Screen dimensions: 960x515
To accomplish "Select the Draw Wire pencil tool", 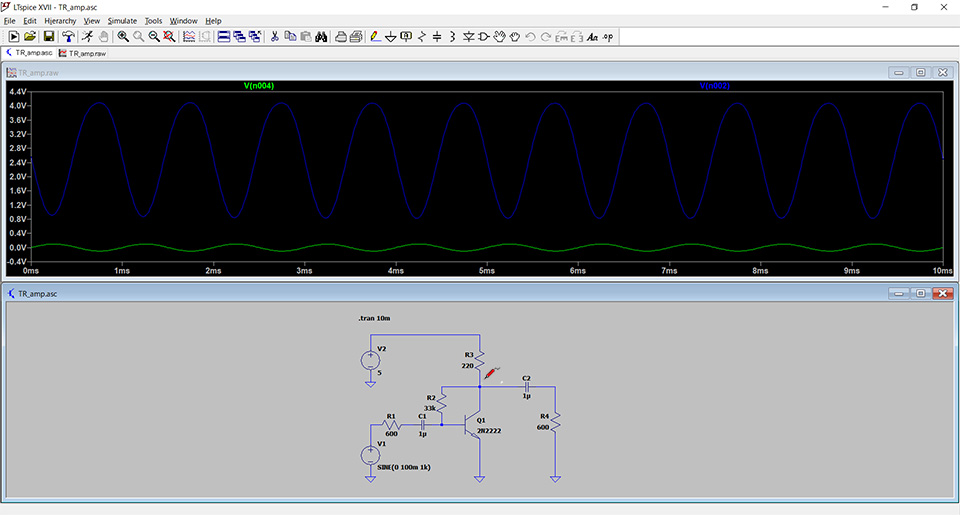I will pyautogui.click(x=375, y=37).
